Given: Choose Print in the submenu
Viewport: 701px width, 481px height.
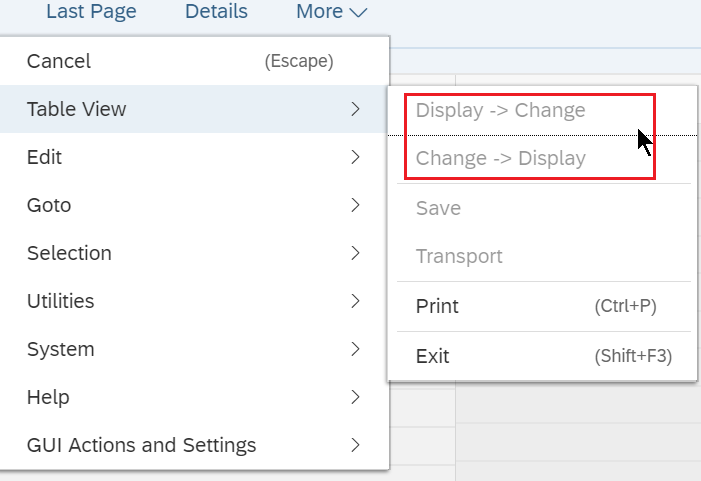Looking at the screenshot, I should (x=542, y=306).
